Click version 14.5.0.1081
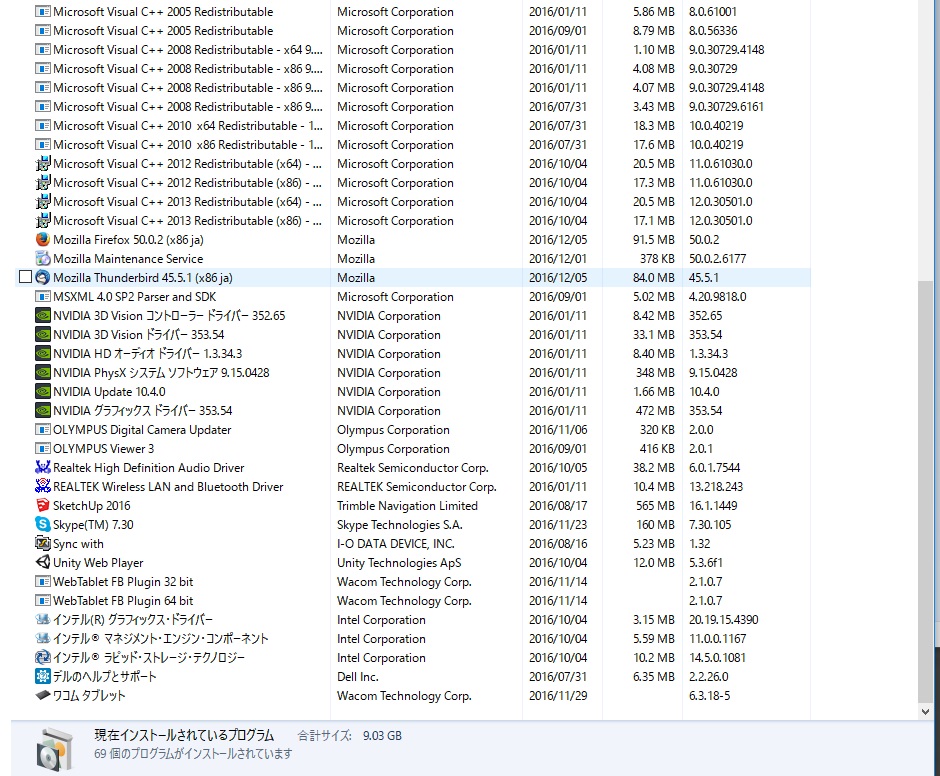Screen dimensions: 940x776 [x=717, y=657]
